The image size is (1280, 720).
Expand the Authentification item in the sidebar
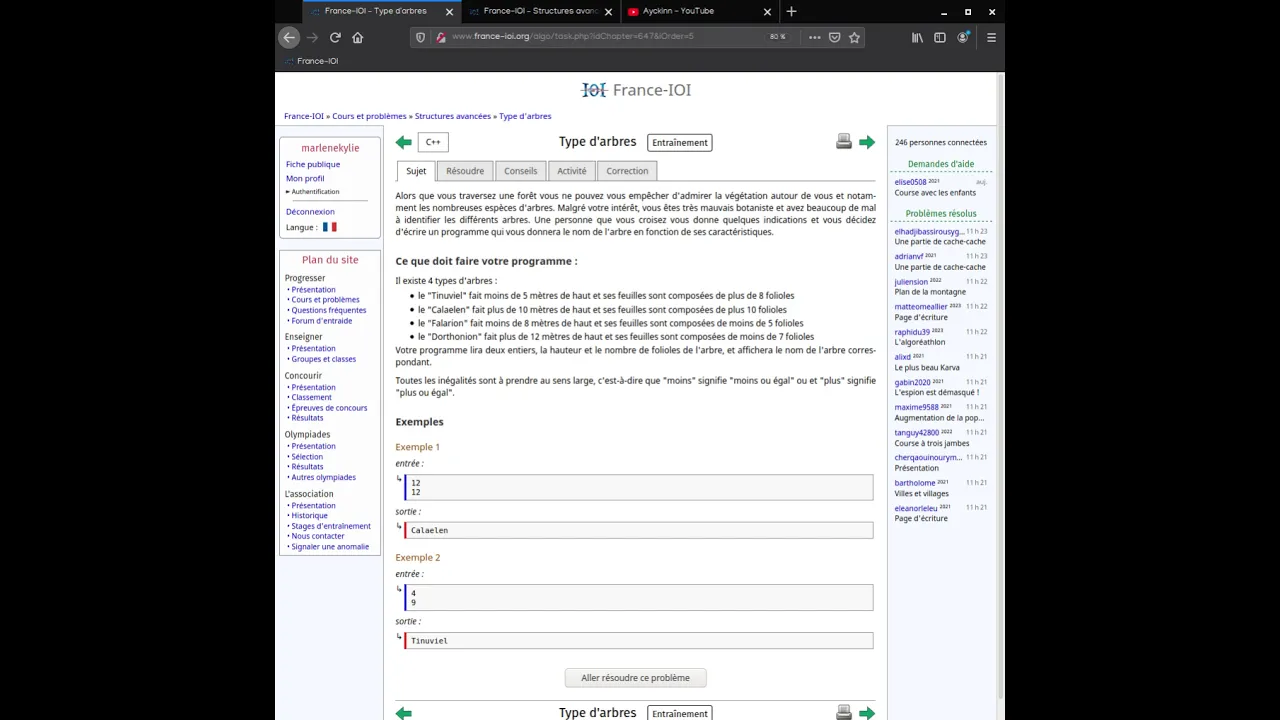point(313,191)
